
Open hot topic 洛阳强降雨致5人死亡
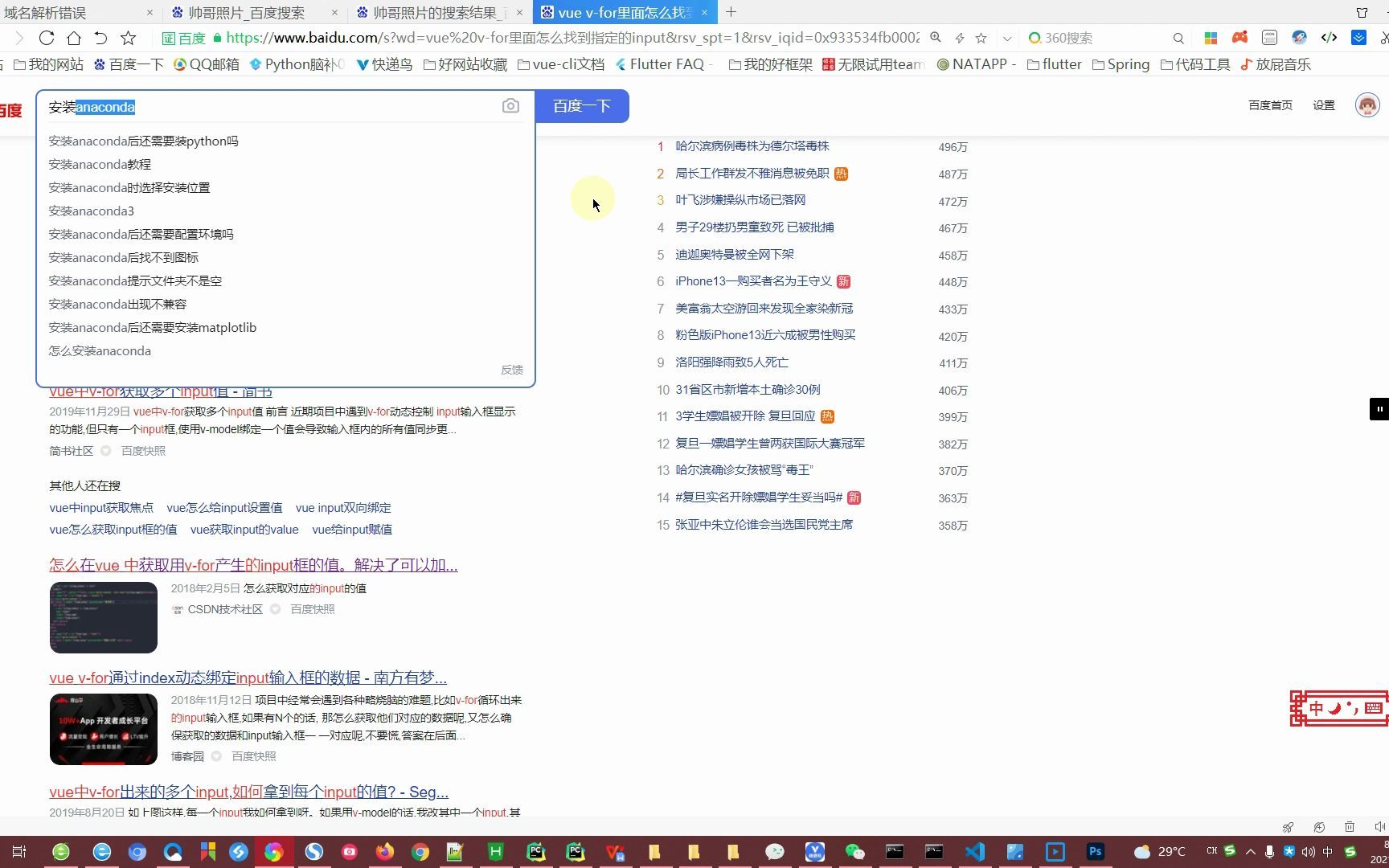pos(731,362)
